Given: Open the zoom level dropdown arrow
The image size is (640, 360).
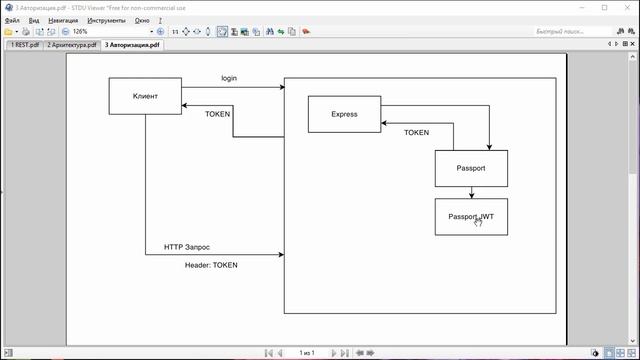Looking at the screenshot, I should tap(151, 31).
